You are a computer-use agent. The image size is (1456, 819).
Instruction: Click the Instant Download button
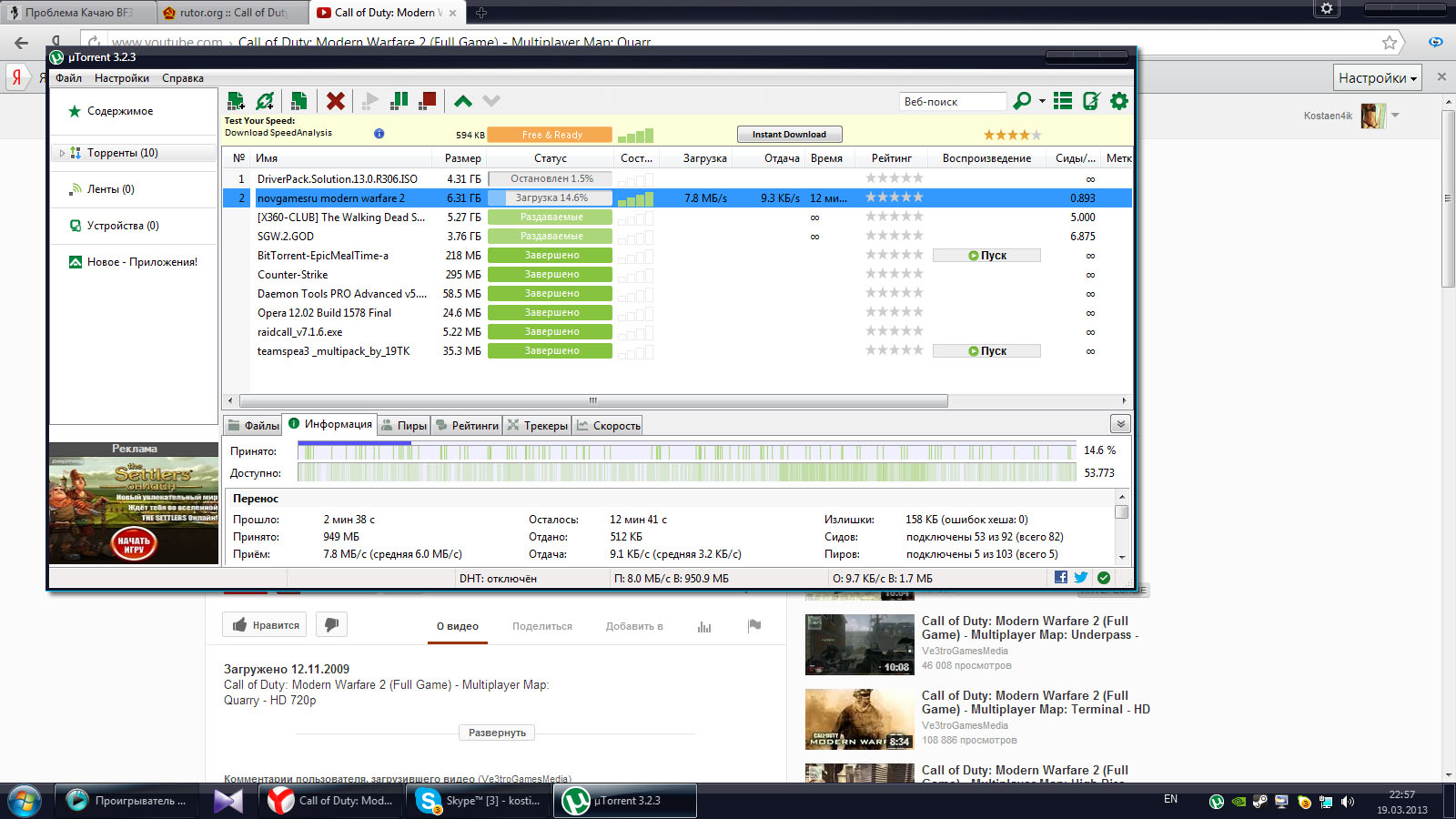pos(789,135)
